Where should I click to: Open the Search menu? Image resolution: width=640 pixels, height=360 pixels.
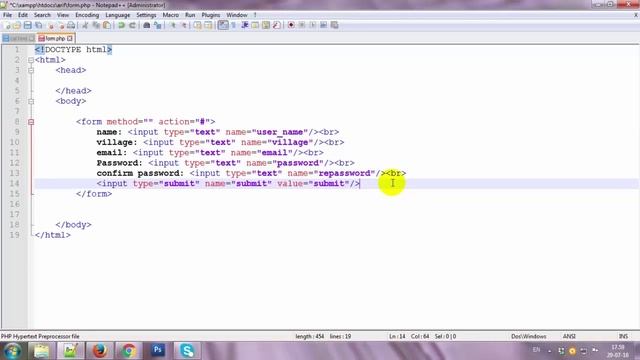tap(42, 15)
